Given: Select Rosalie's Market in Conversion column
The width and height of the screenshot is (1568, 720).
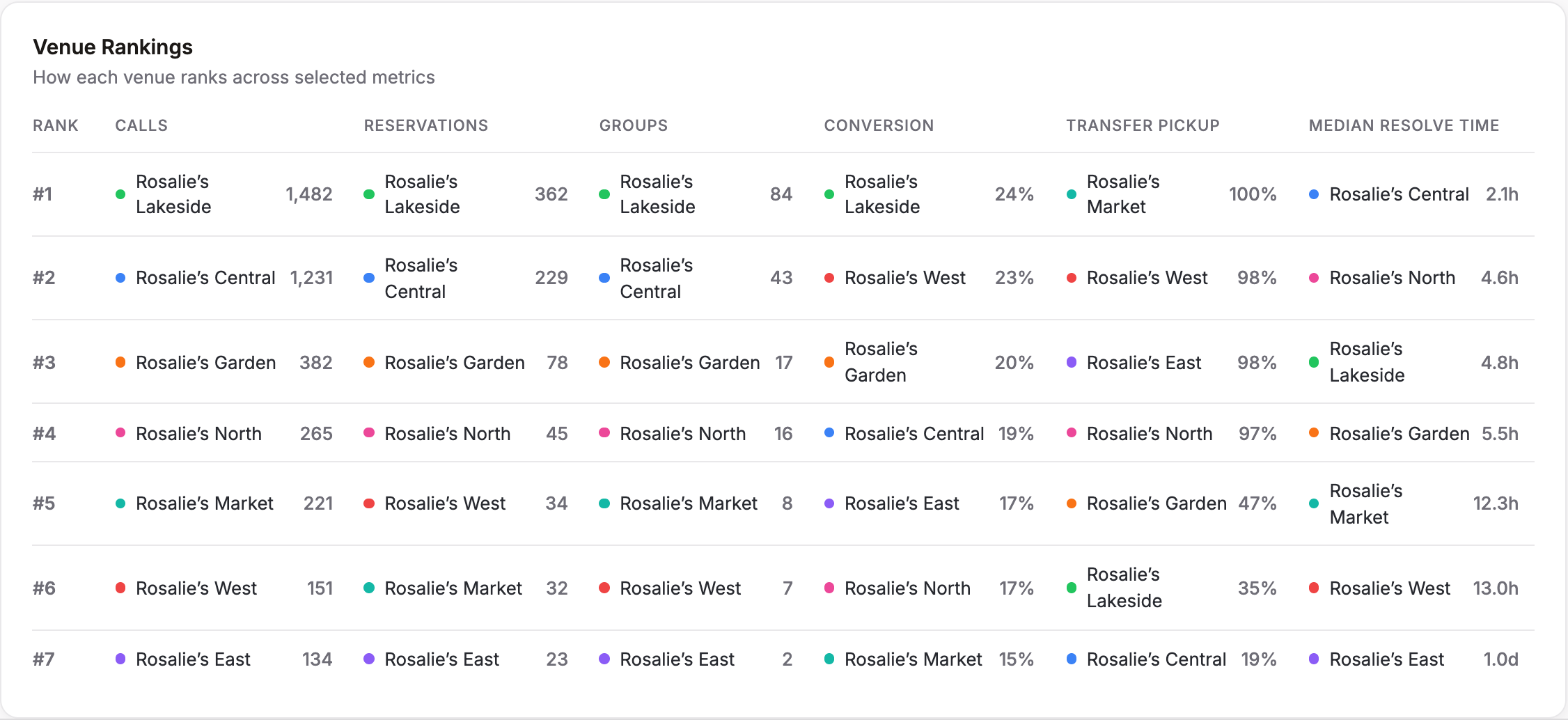Looking at the screenshot, I should click(x=913, y=659).
